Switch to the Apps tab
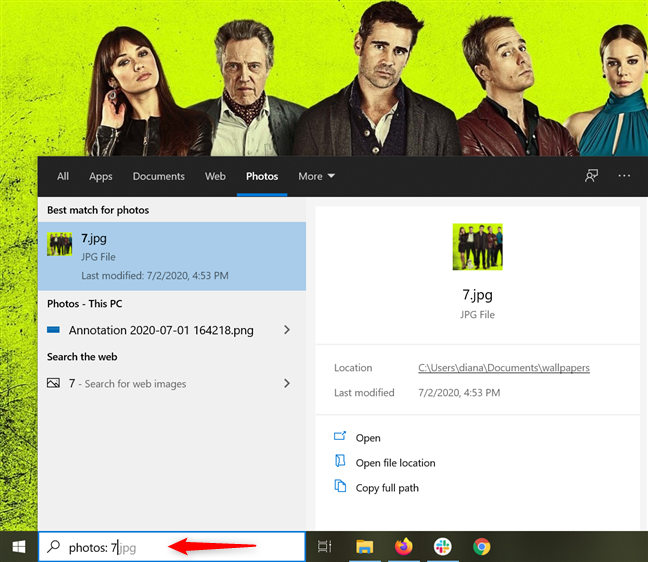Viewport: 648px width, 562px height. (100, 176)
